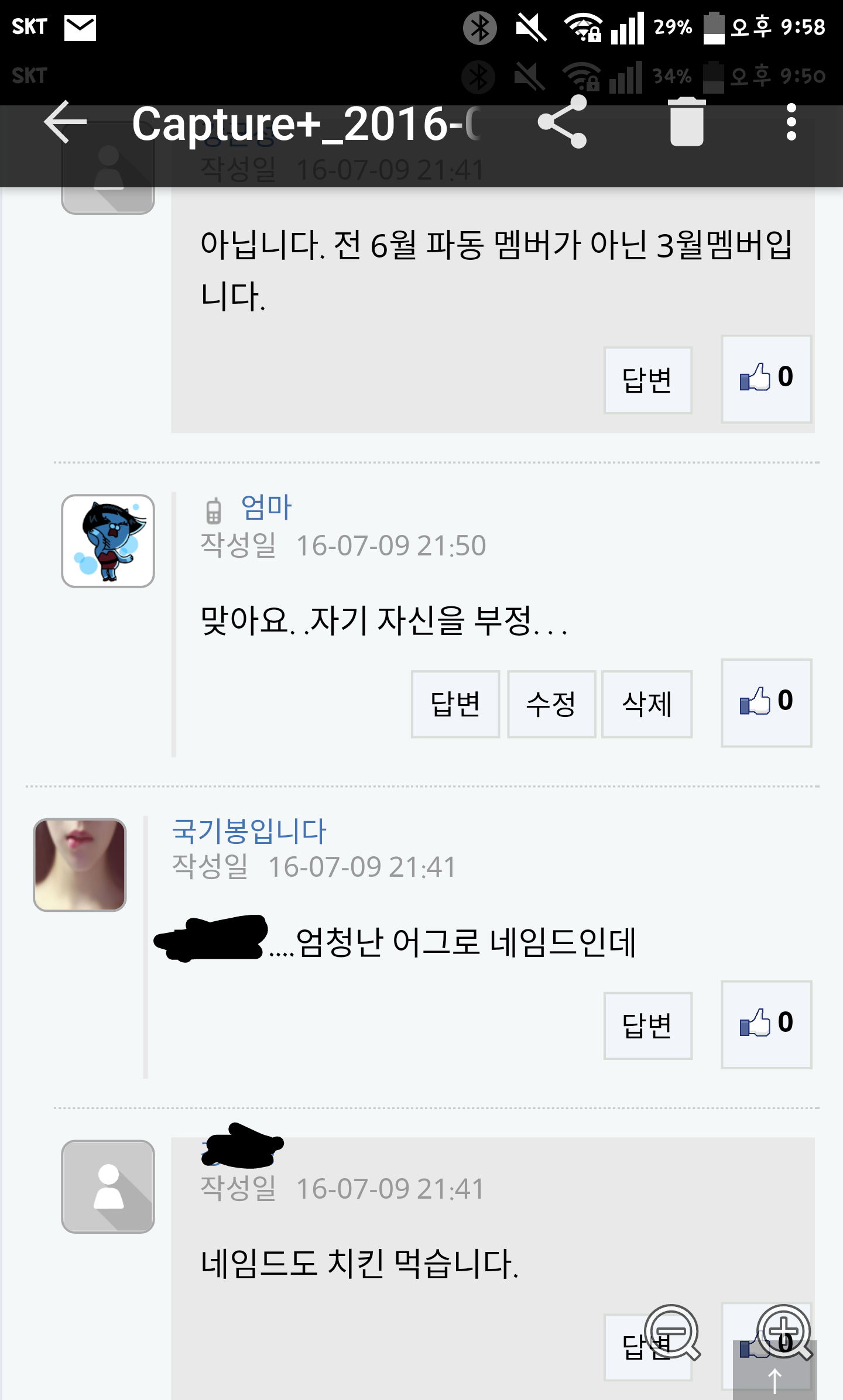This screenshot has height=1400, width=843.
Task: Zoom out with the minus magnifier
Action: [x=672, y=1331]
